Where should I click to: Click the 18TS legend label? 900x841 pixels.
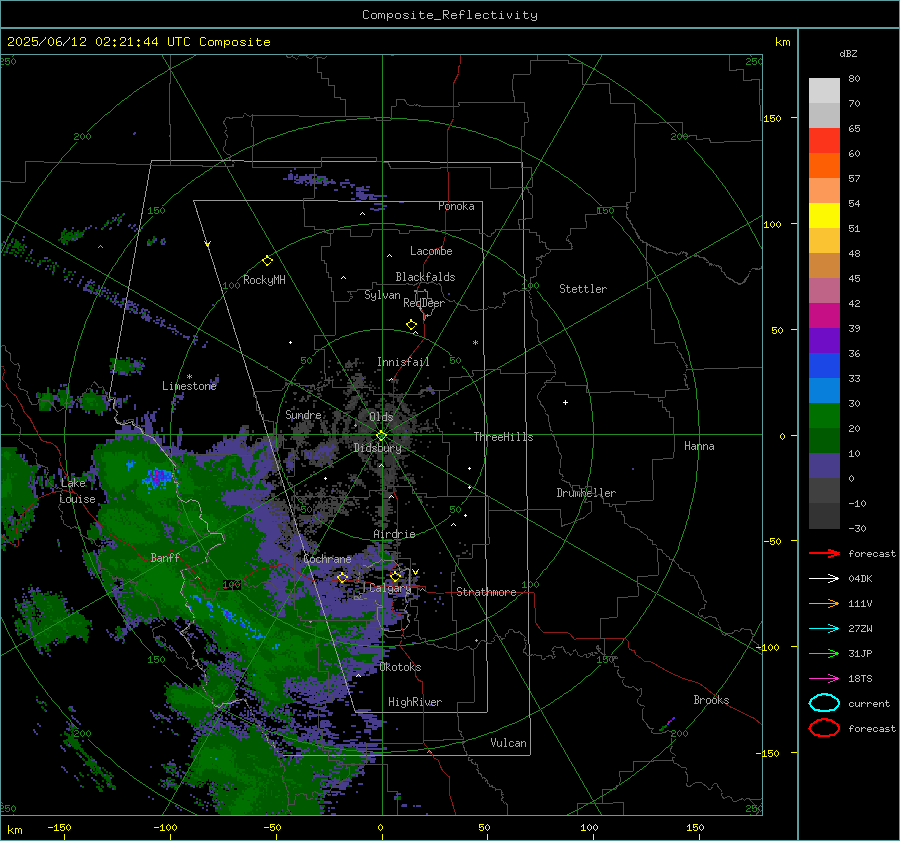[x=860, y=679]
